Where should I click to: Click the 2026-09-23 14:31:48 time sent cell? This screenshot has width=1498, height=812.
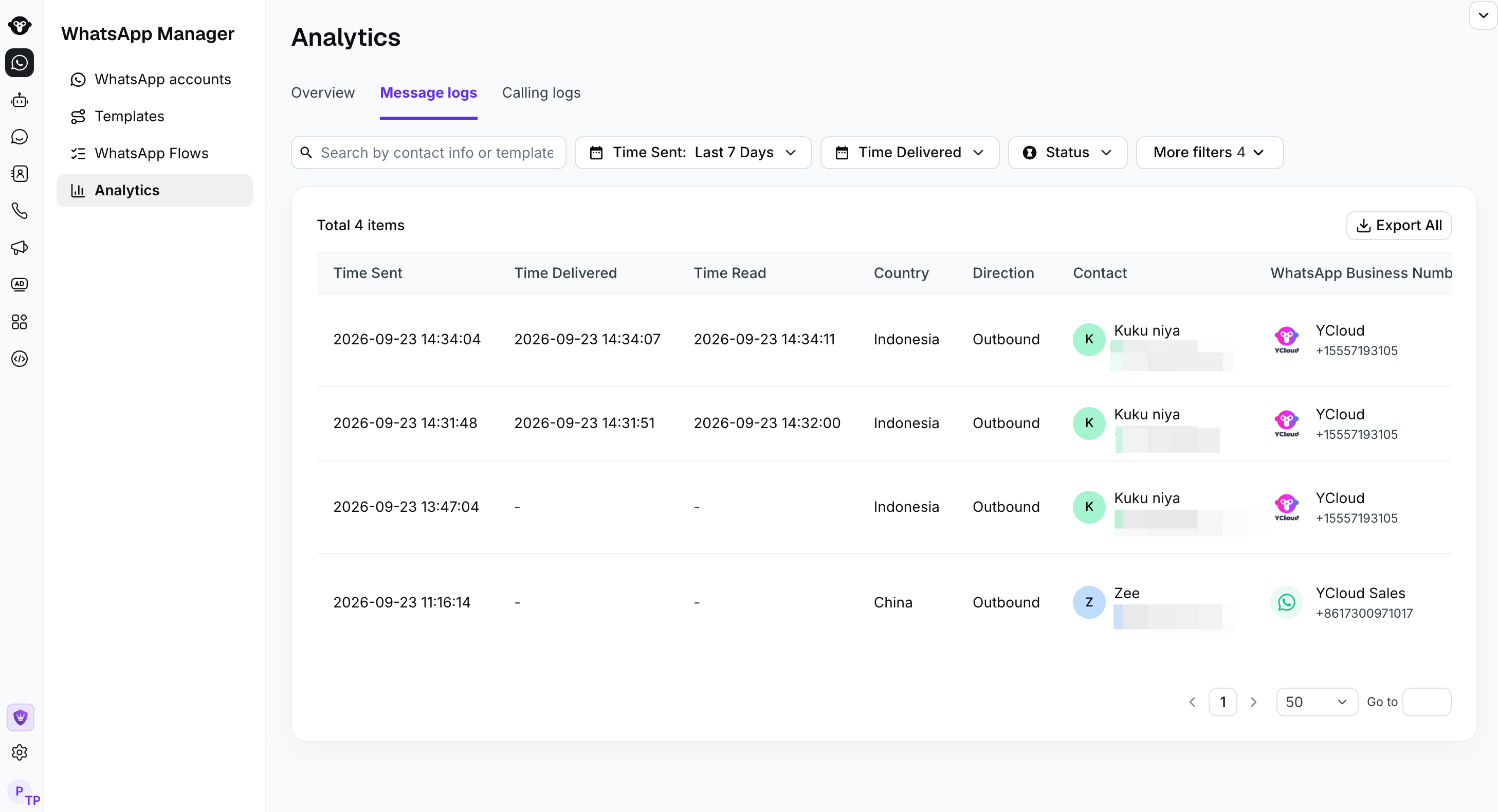coord(405,423)
